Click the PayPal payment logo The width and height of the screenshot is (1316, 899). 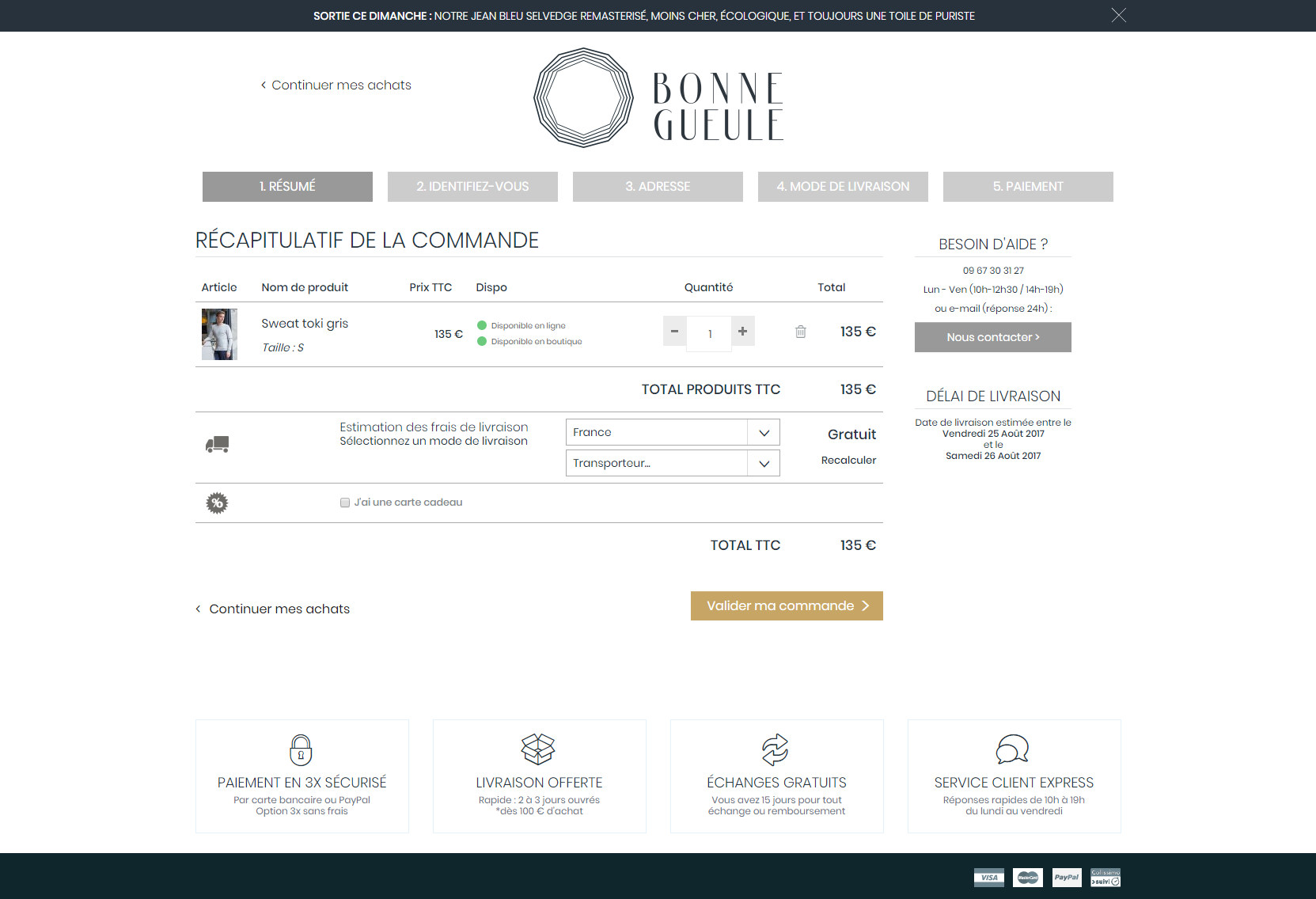coord(1067,878)
